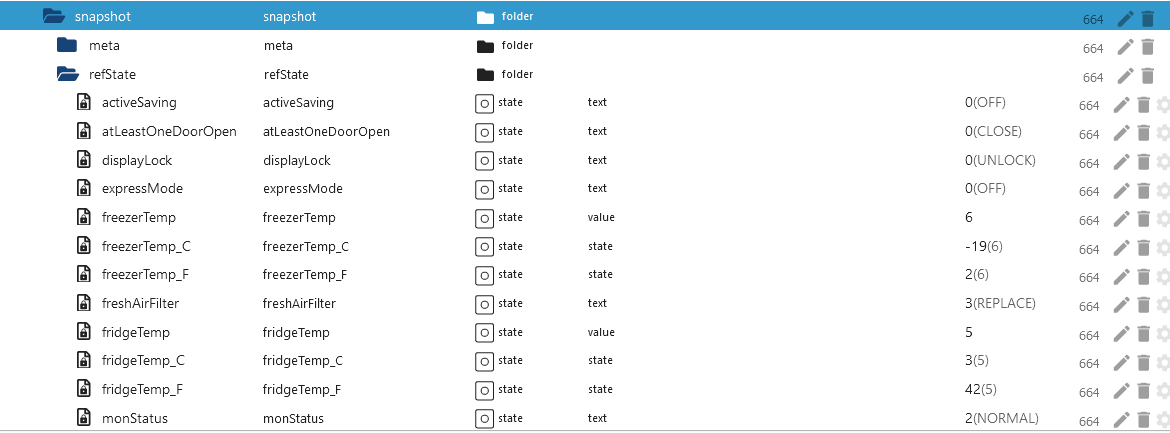The width and height of the screenshot is (1170, 433).
Task: Open settings gear for activeSaving state
Action: coord(1163,105)
